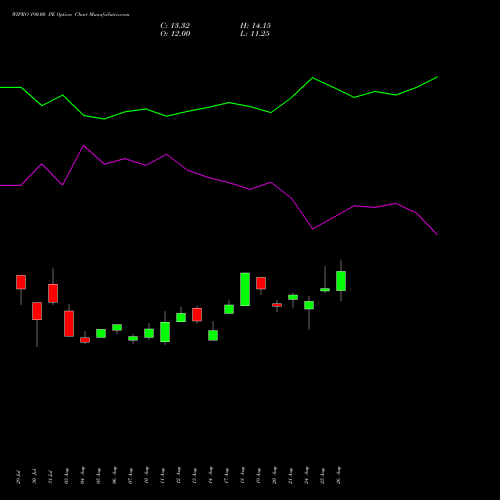The height and width of the screenshot is (500, 500).
Task: Click the "10 Aug" date label
Action: coord(146,476)
